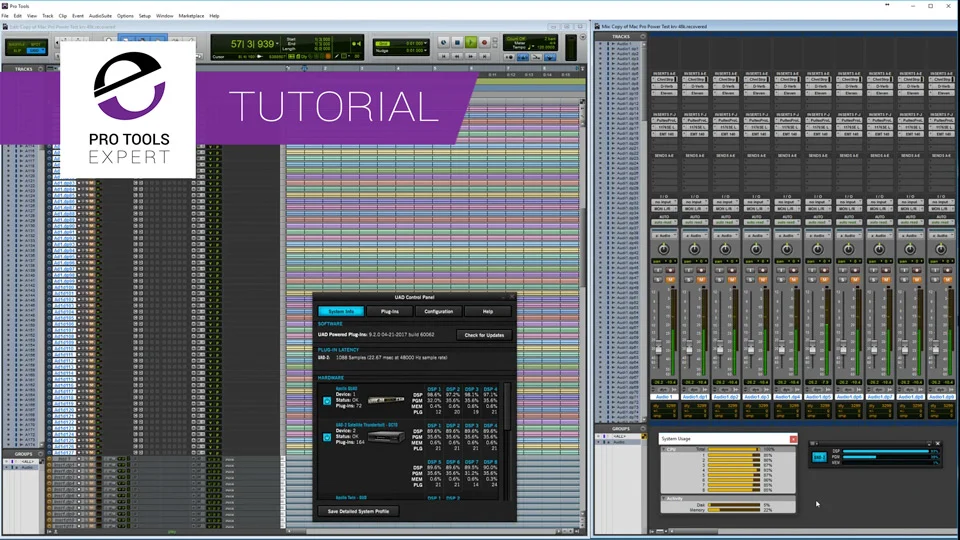The height and width of the screenshot is (540, 960).
Task: Click the Return to Zero transport button
Action: click(443, 56)
